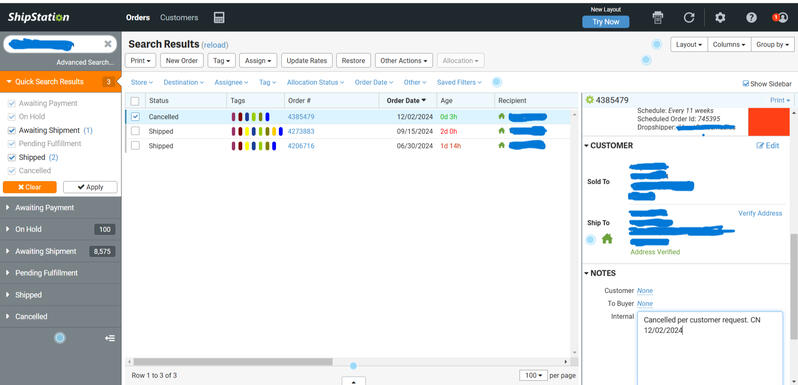Screen dimensions: 798x385
Task: Click the printer icon in top bar
Action: coord(658,17)
